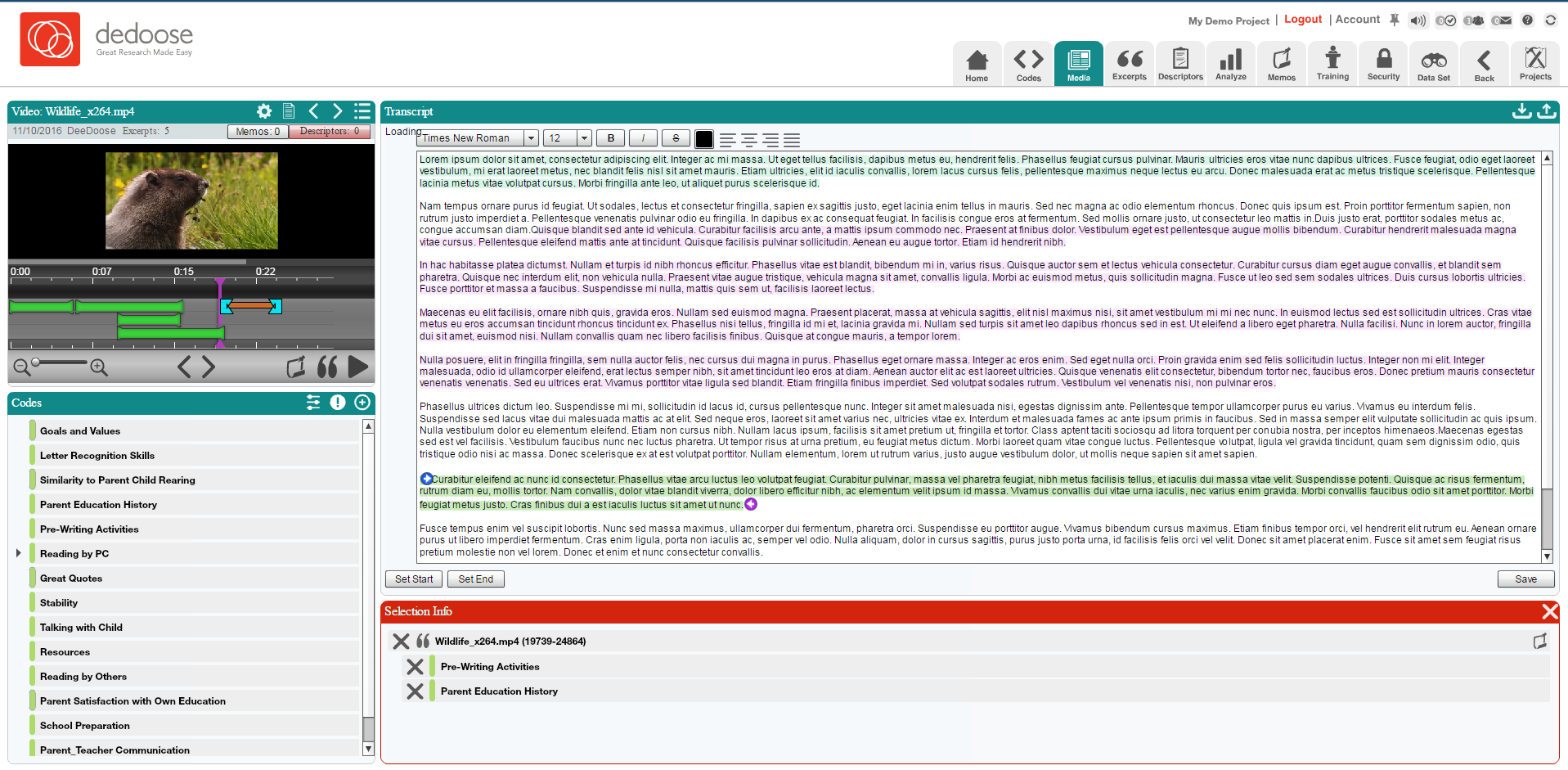Open the Descriptors tab
Screen dimensions: 1568x770
[1180, 64]
